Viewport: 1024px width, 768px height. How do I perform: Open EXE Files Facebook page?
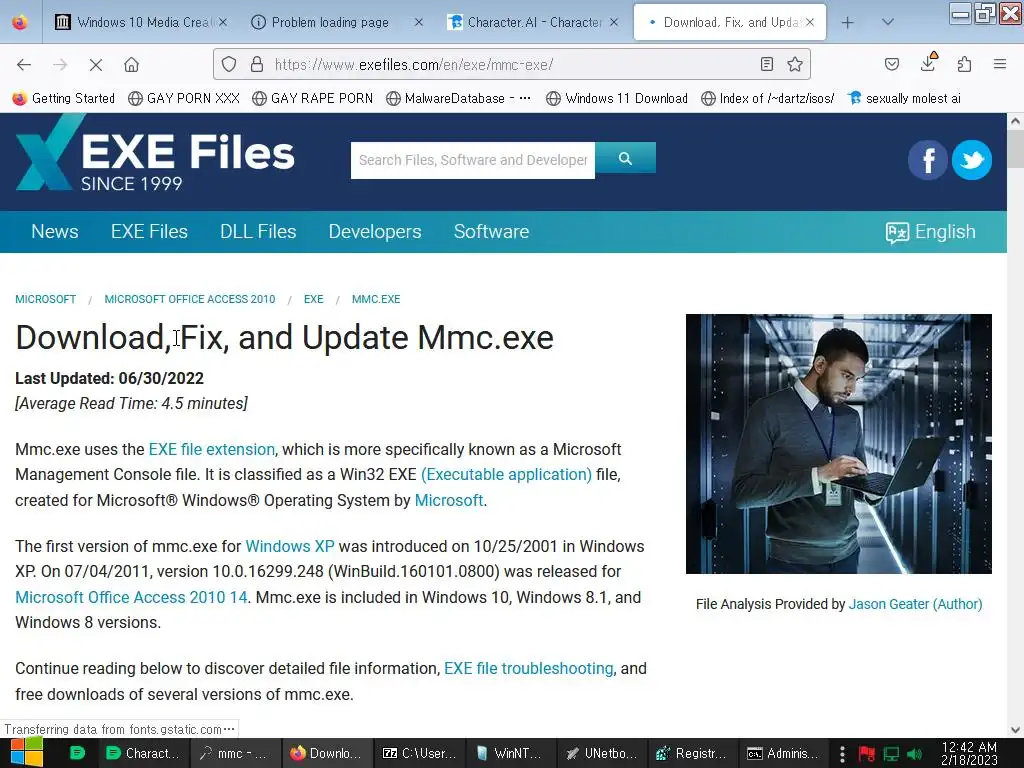pyautogui.click(x=927, y=160)
